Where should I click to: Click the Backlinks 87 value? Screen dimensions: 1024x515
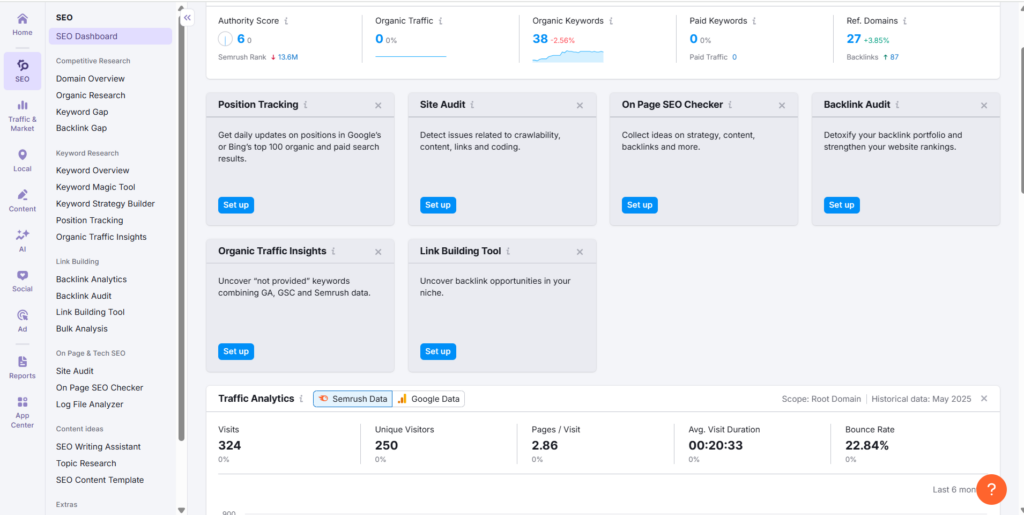895,57
